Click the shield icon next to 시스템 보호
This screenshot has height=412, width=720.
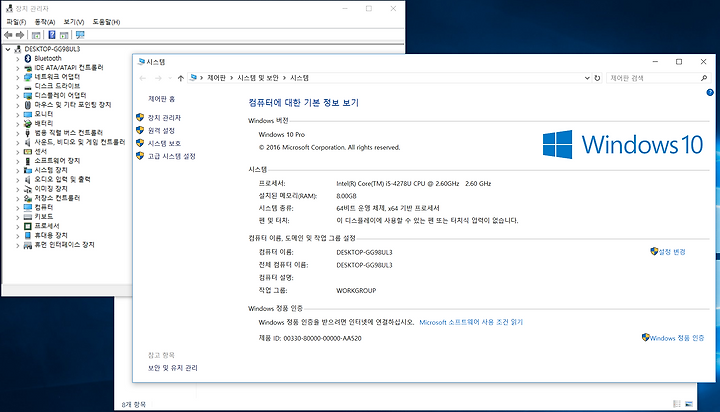coord(140,143)
